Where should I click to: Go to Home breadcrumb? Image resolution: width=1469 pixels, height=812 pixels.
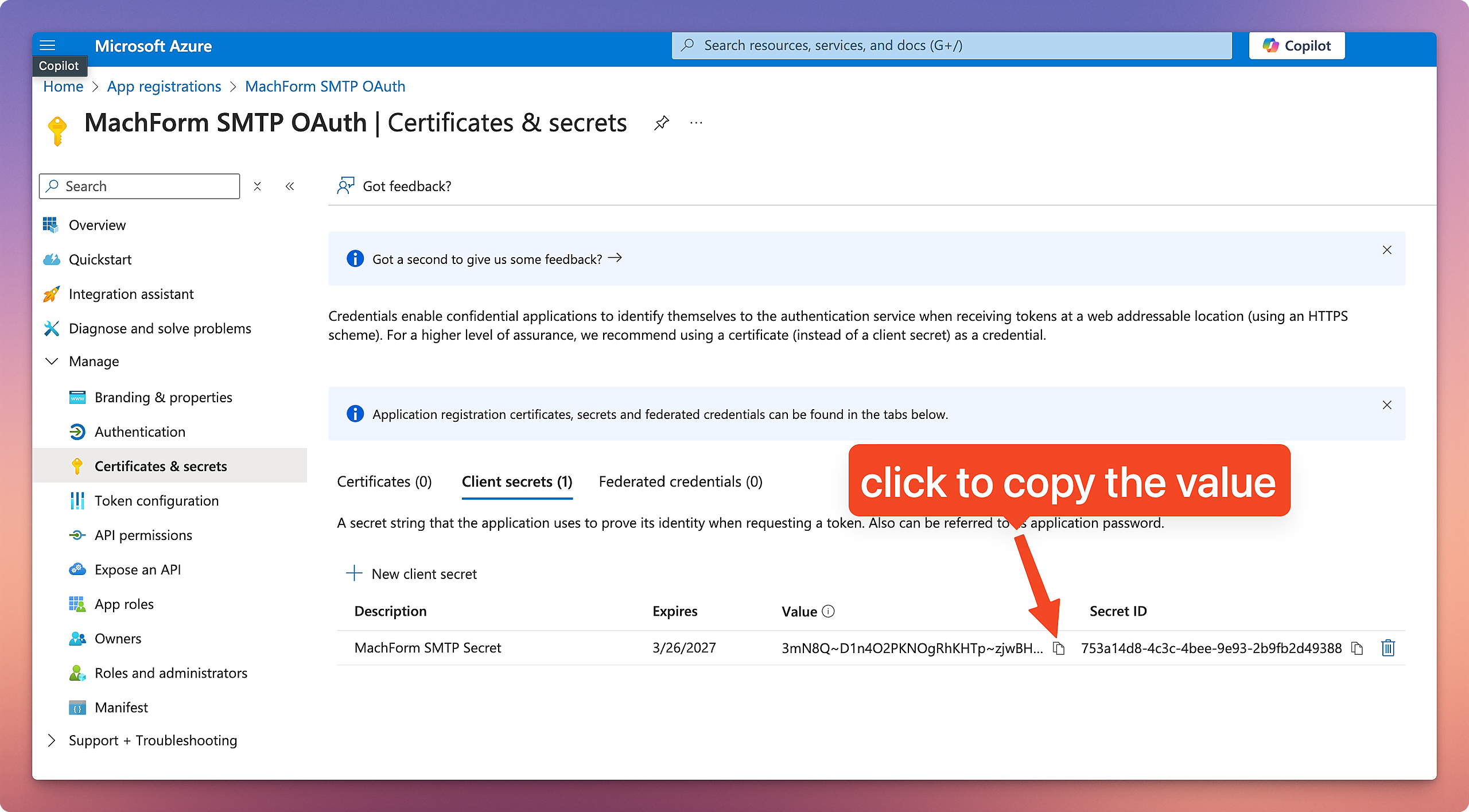(63, 87)
